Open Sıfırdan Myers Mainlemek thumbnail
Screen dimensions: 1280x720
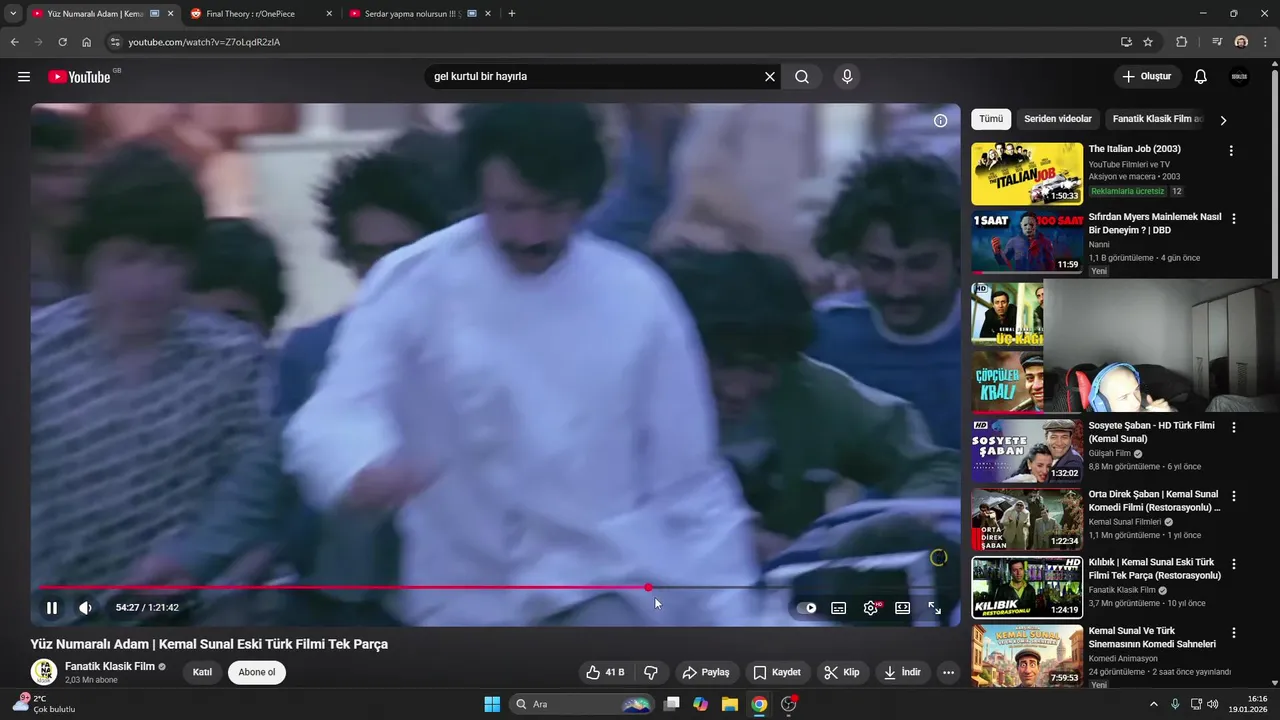(x=1027, y=241)
